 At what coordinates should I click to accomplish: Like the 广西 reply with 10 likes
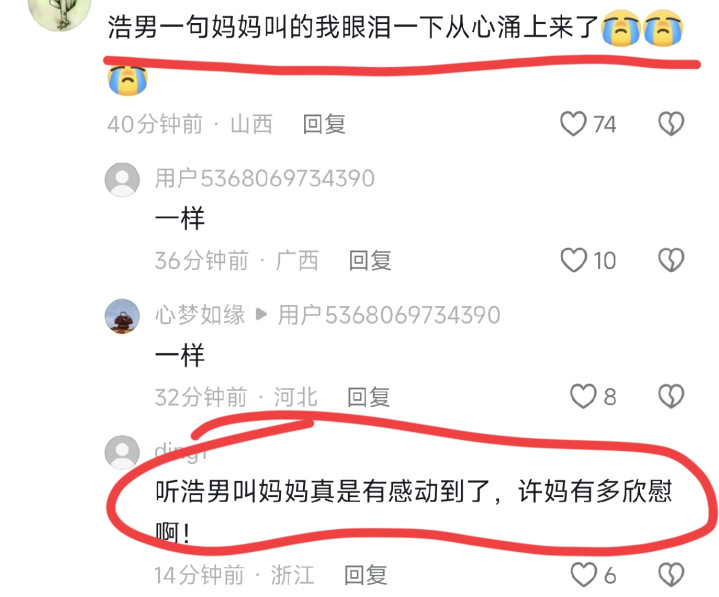click(x=574, y=260)
